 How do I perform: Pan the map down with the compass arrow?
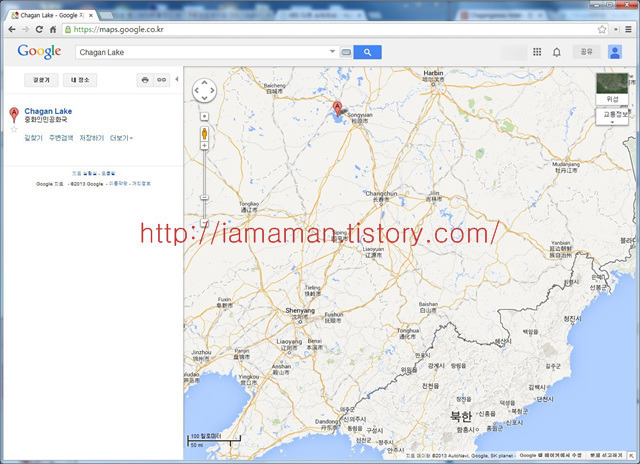pos(204,98)
